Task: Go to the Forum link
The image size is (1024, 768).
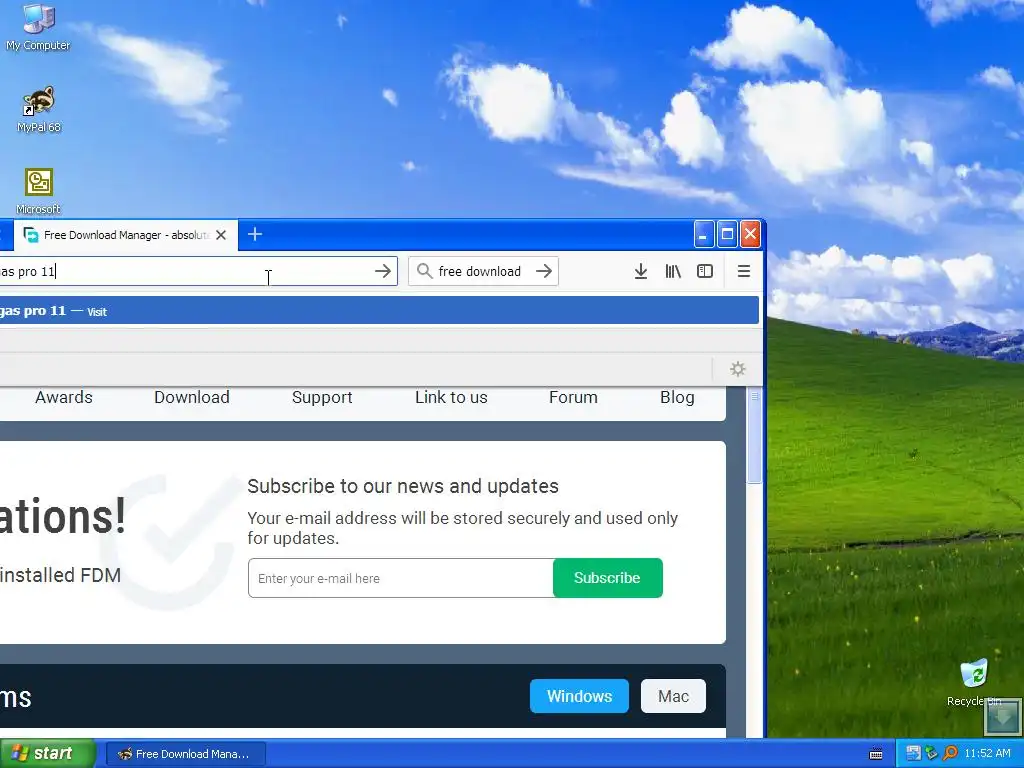Action: click(x=573, y=397)
